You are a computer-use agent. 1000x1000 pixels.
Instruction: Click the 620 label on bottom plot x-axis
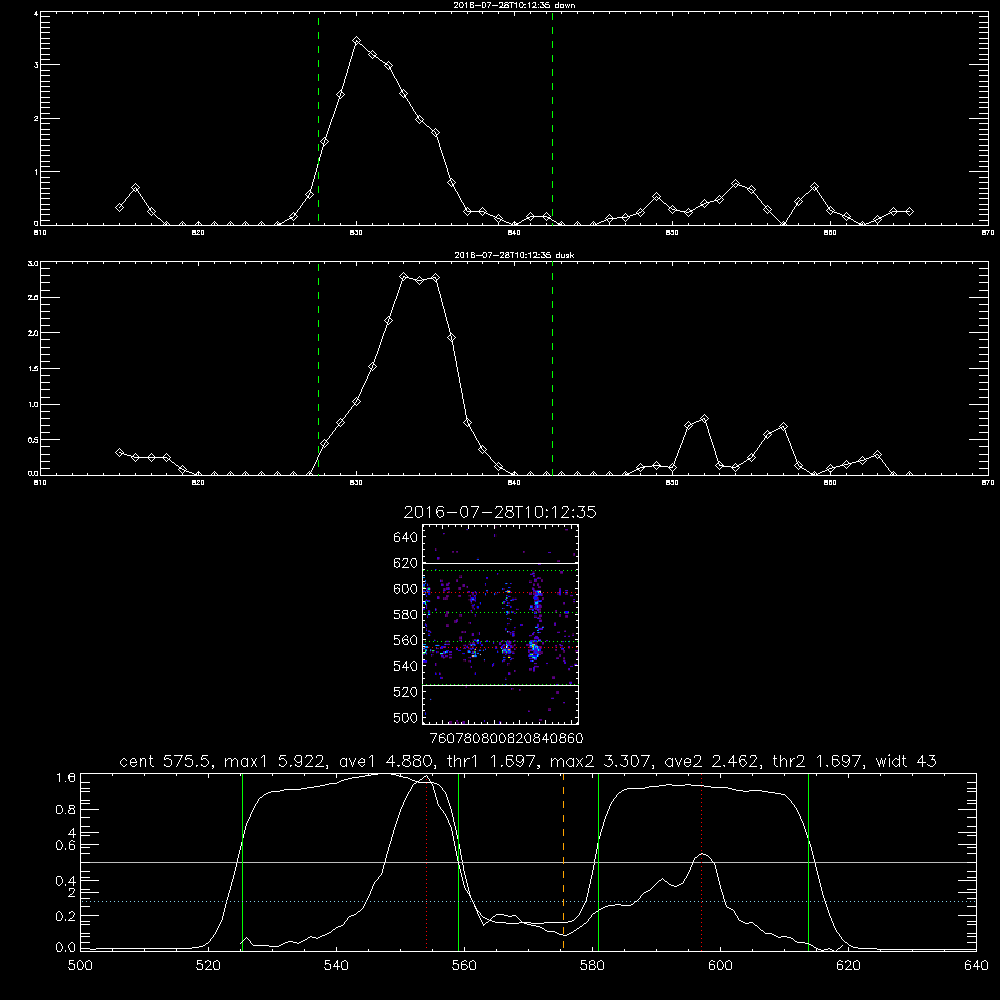click(x=848, y=966)
